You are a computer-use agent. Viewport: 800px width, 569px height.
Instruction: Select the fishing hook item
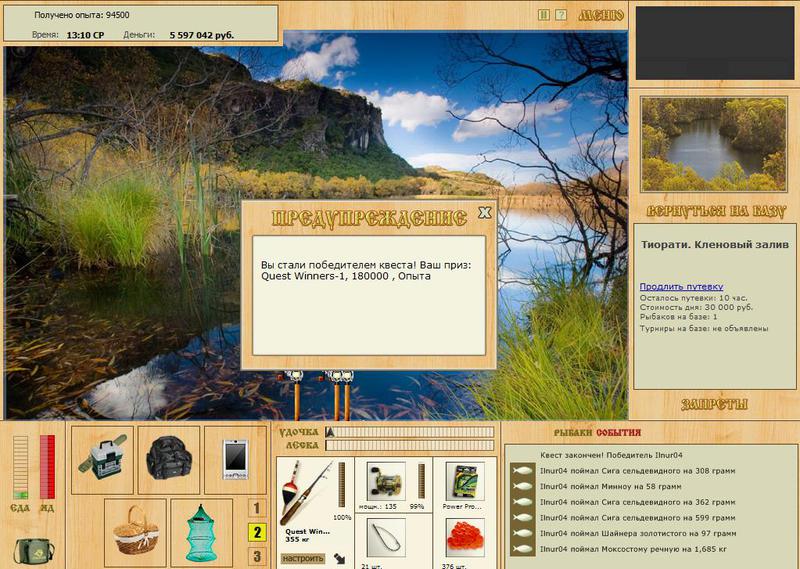coord(386,538)
